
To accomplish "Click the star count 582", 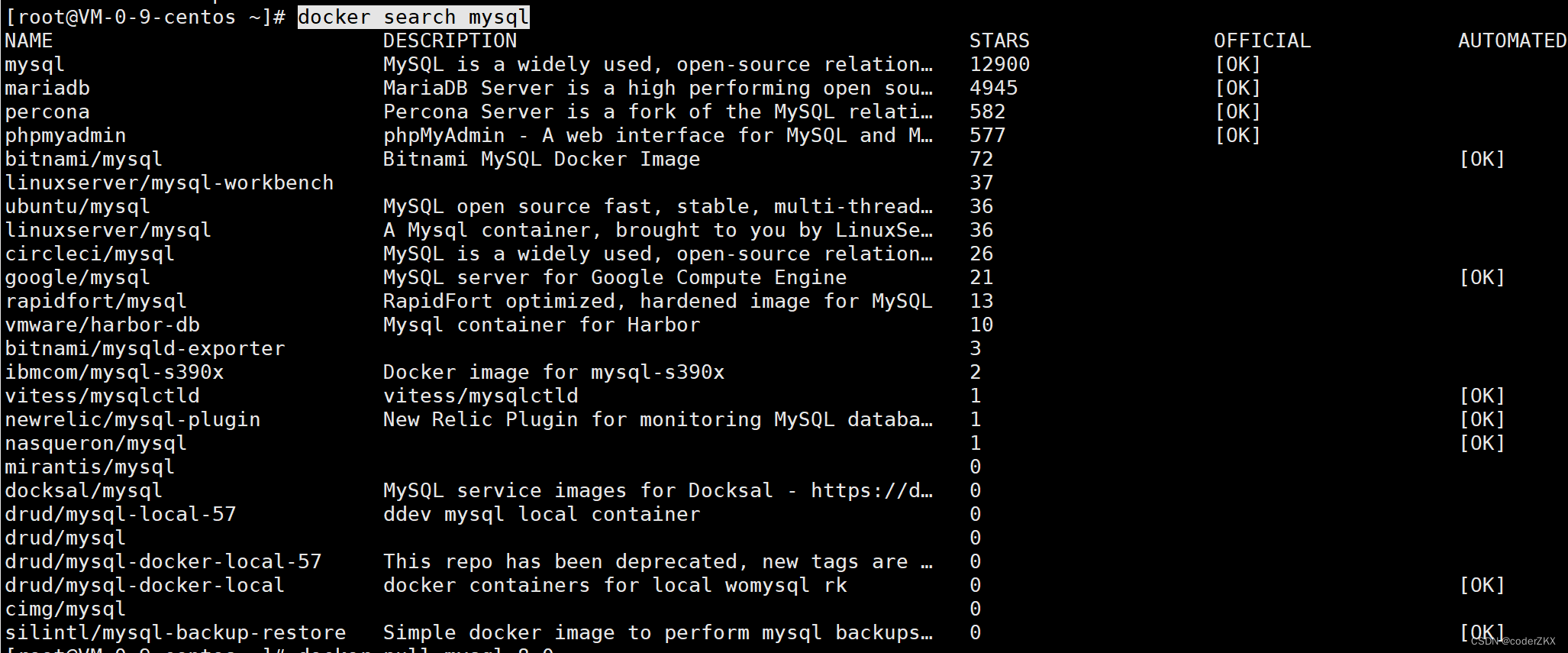I will (987, 112).
